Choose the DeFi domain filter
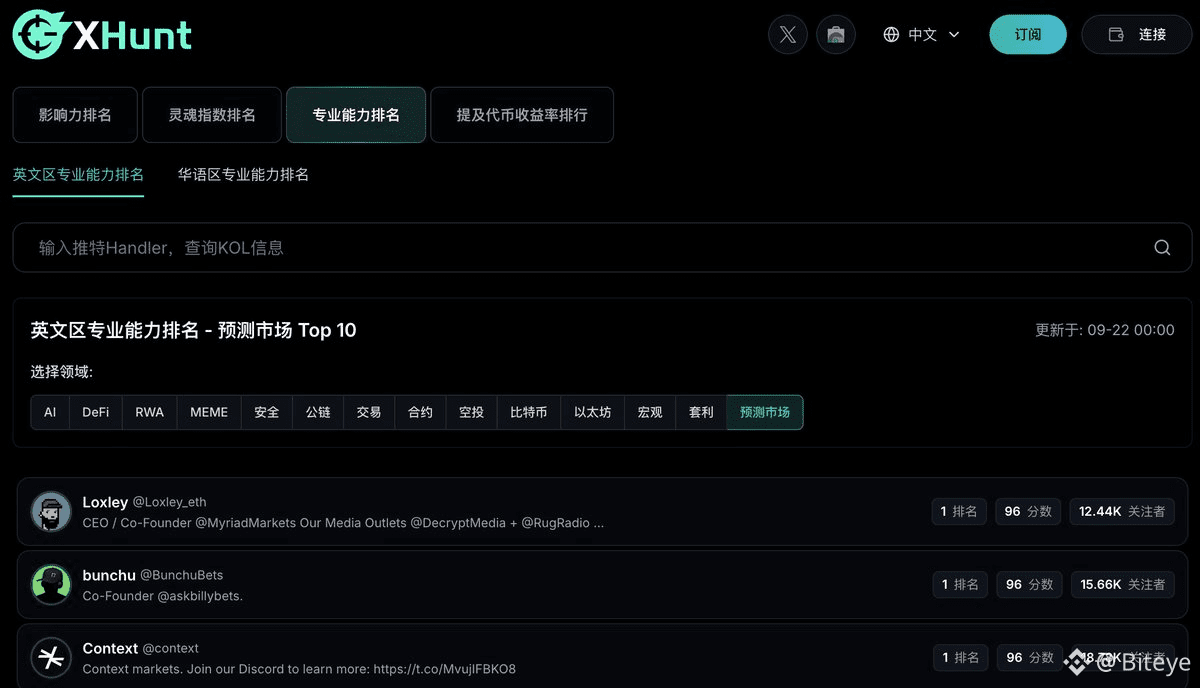Viewport: 1200px width, 688px height. (96, 412)
